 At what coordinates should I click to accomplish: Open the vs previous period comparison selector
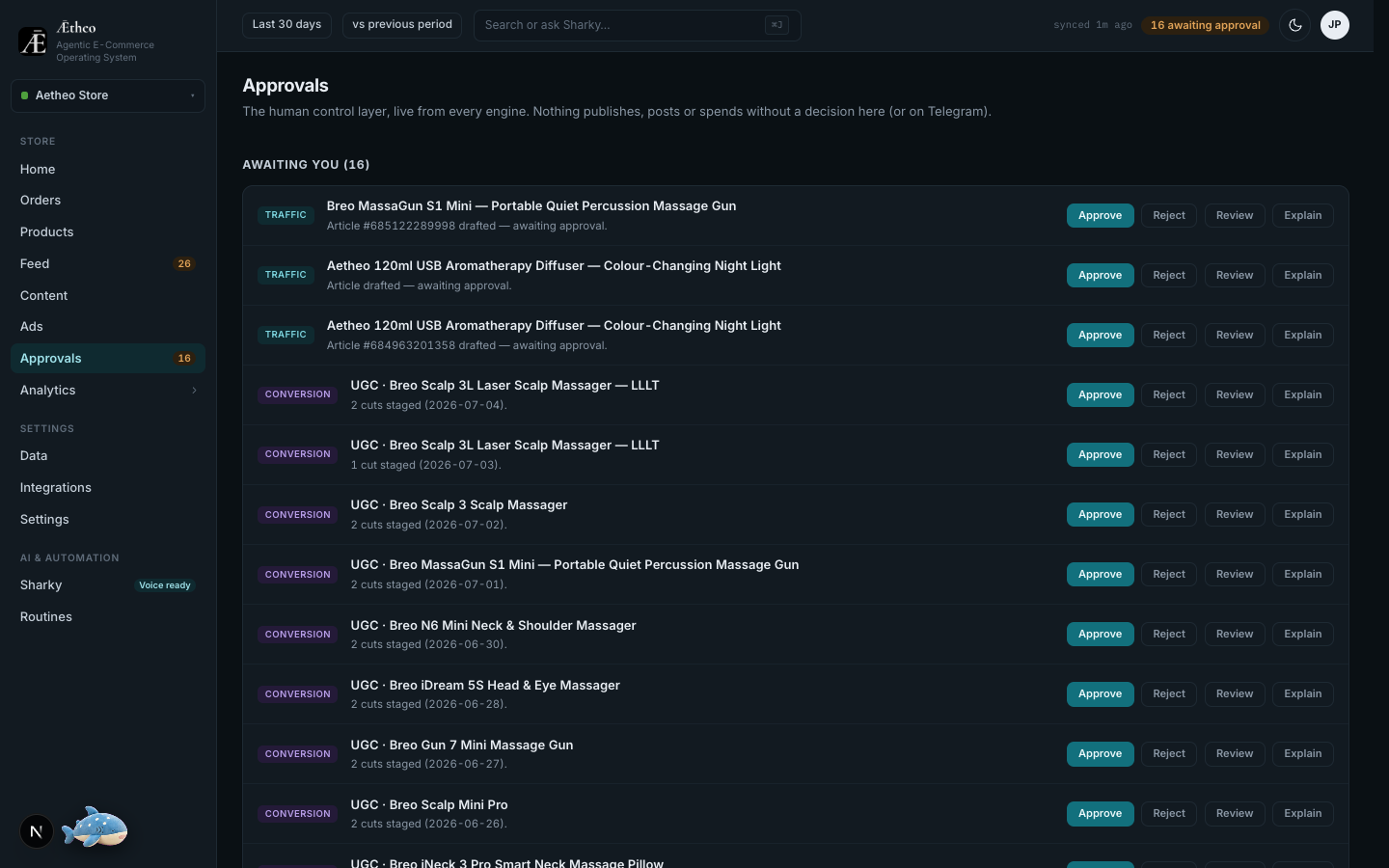pyautogui.click(x=402, y=25)
